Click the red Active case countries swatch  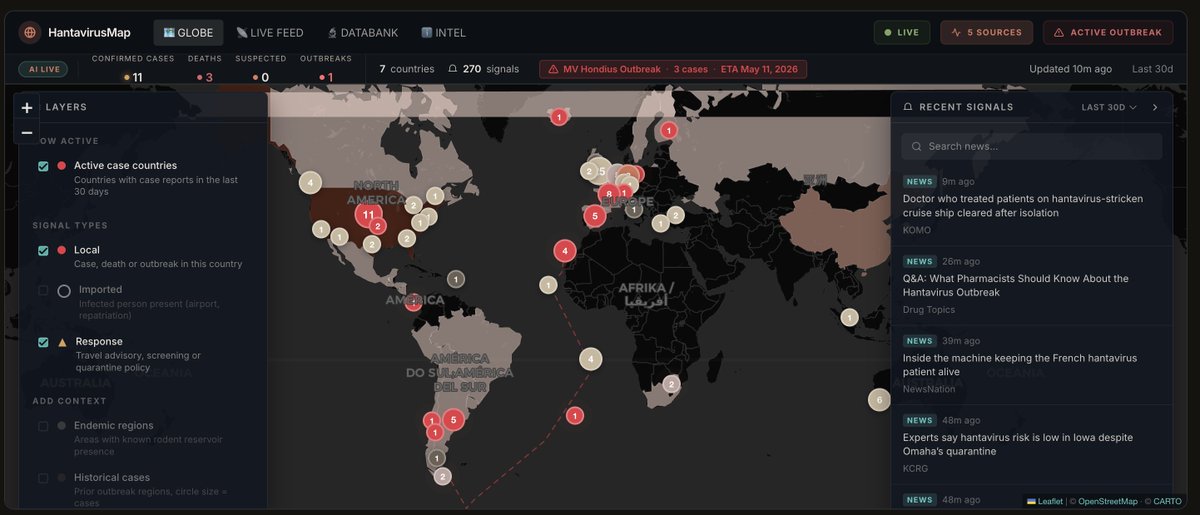[x=62, y=166]
